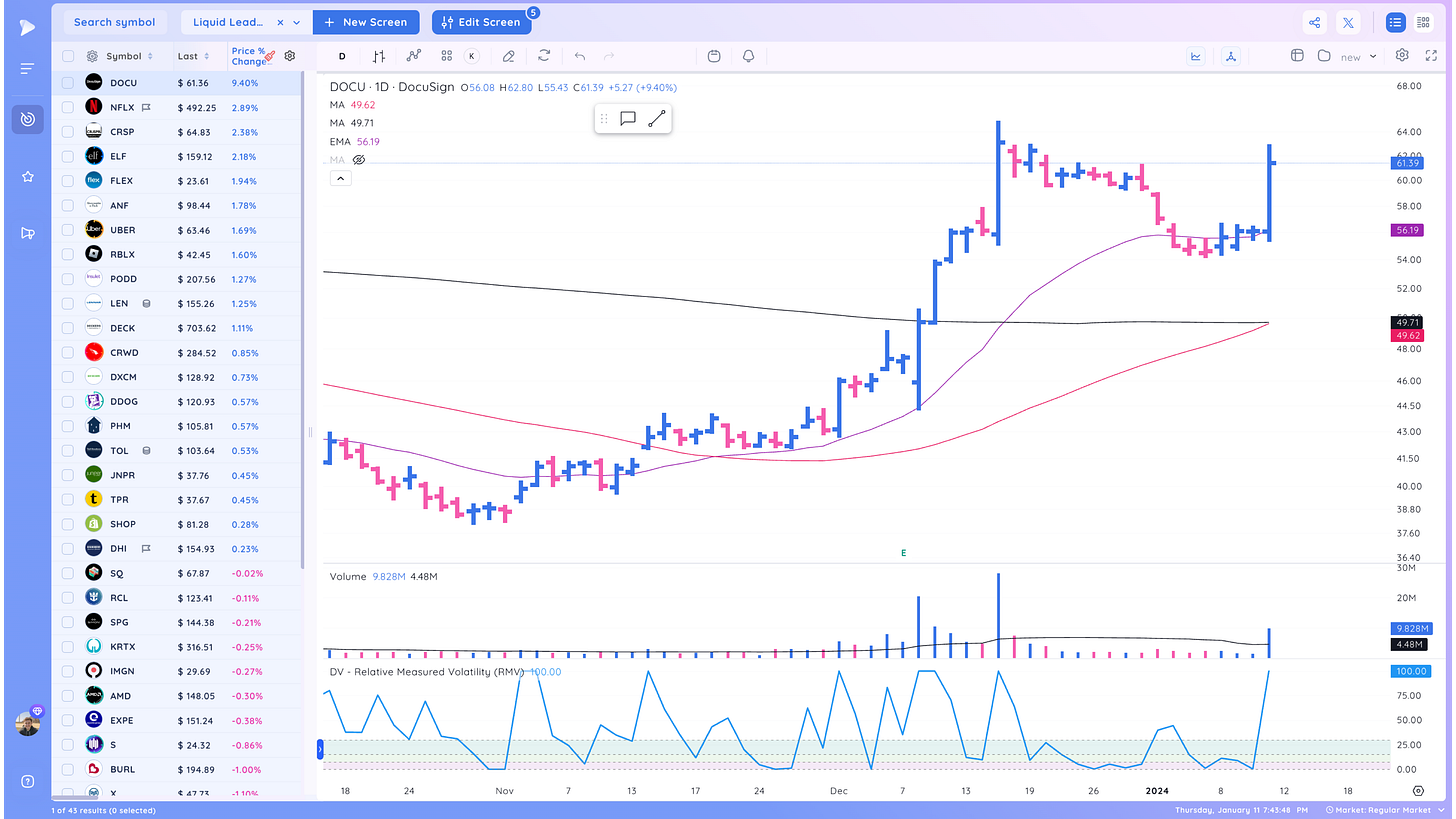This screenshot has height=819, width=1456.
Task: Select the trend line drawing tool
Action: pos(656,119)
